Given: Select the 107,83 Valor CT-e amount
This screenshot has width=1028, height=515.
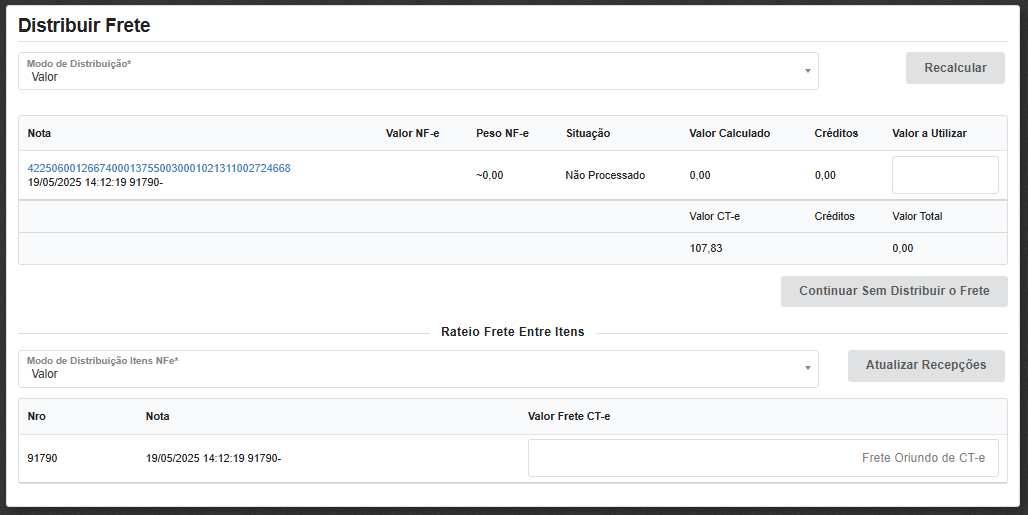Looking at the screenshot, I should [705, 248].
